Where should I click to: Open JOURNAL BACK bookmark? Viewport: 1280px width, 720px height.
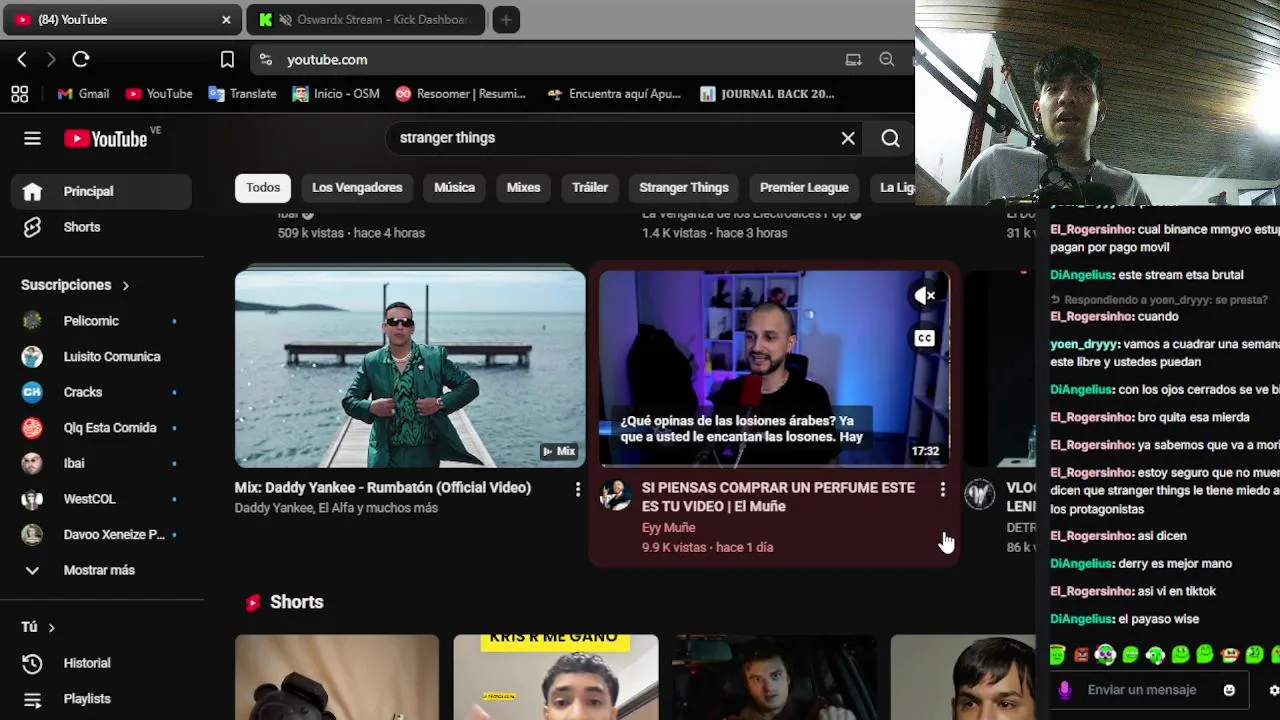click(x=767, y=94)
